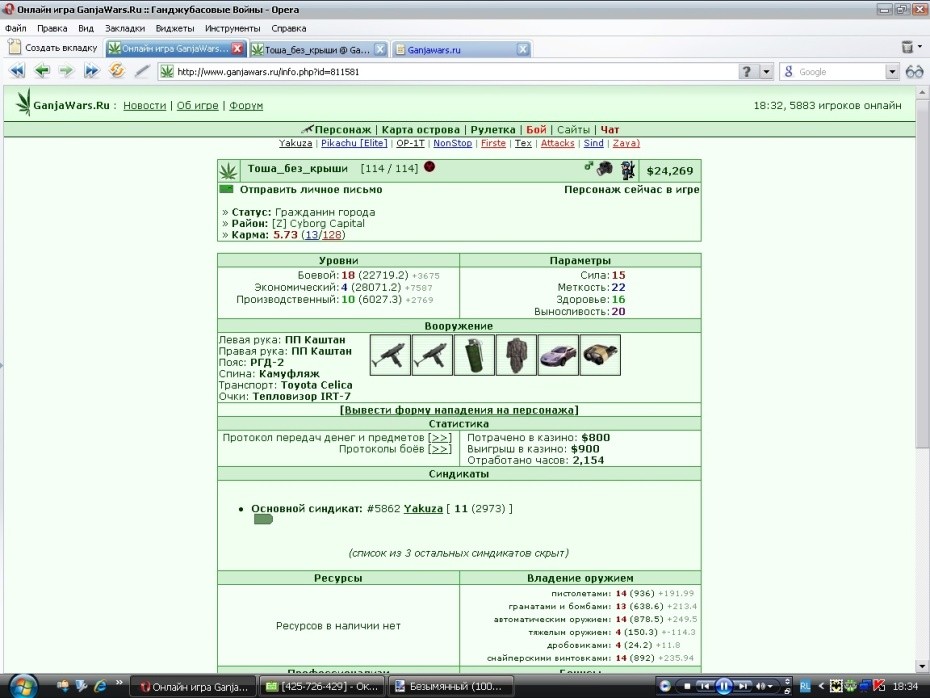
Task: Open the Закладки menu
Action: tap(125, 28)
